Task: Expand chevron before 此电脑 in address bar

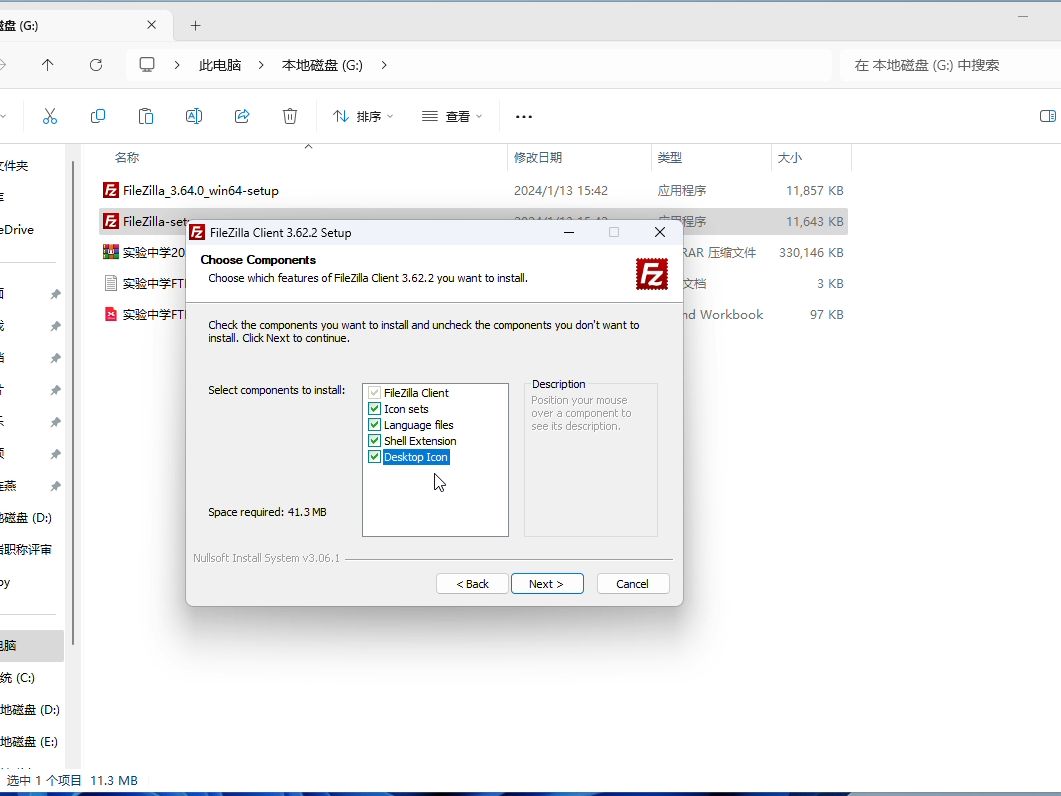Action: (177, 65)
